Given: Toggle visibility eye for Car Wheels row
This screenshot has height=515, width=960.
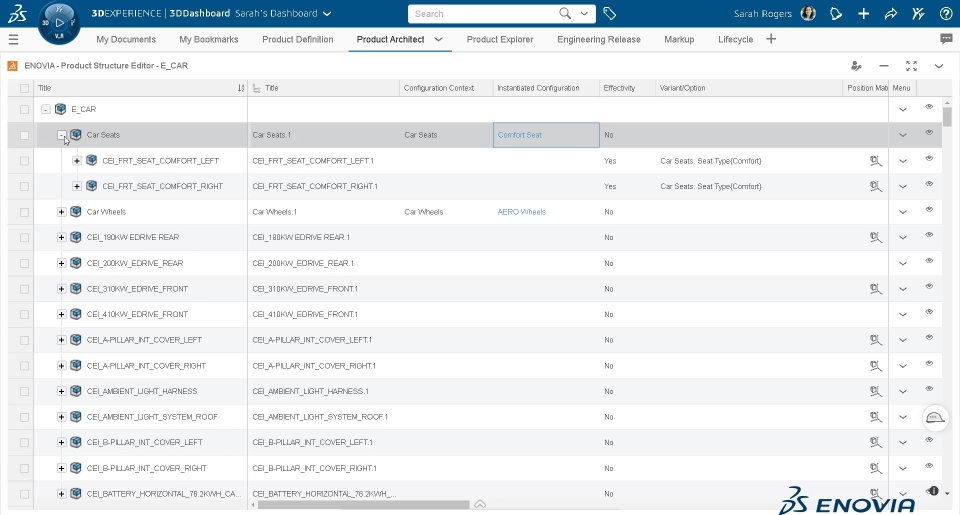Looking at the screenshot, I should [929, 210].
